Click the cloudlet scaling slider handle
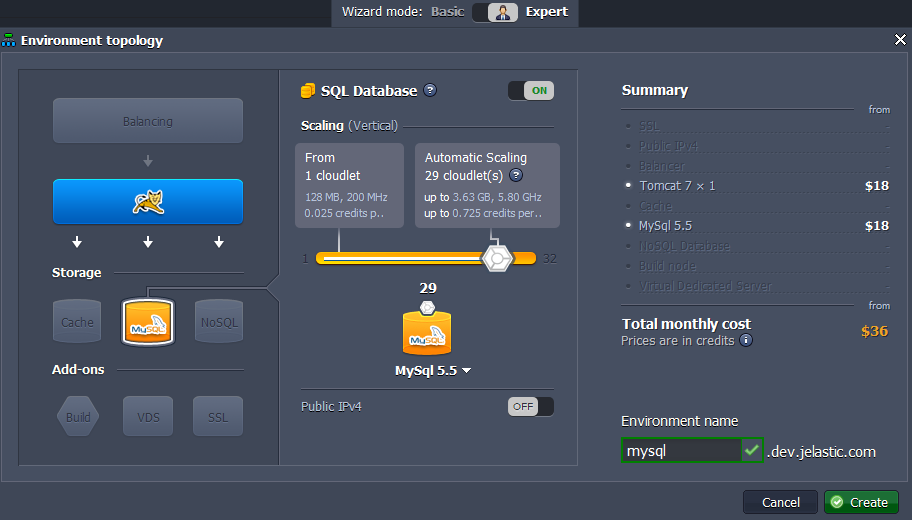Viewport: 912px width, 520px height. 496,258
